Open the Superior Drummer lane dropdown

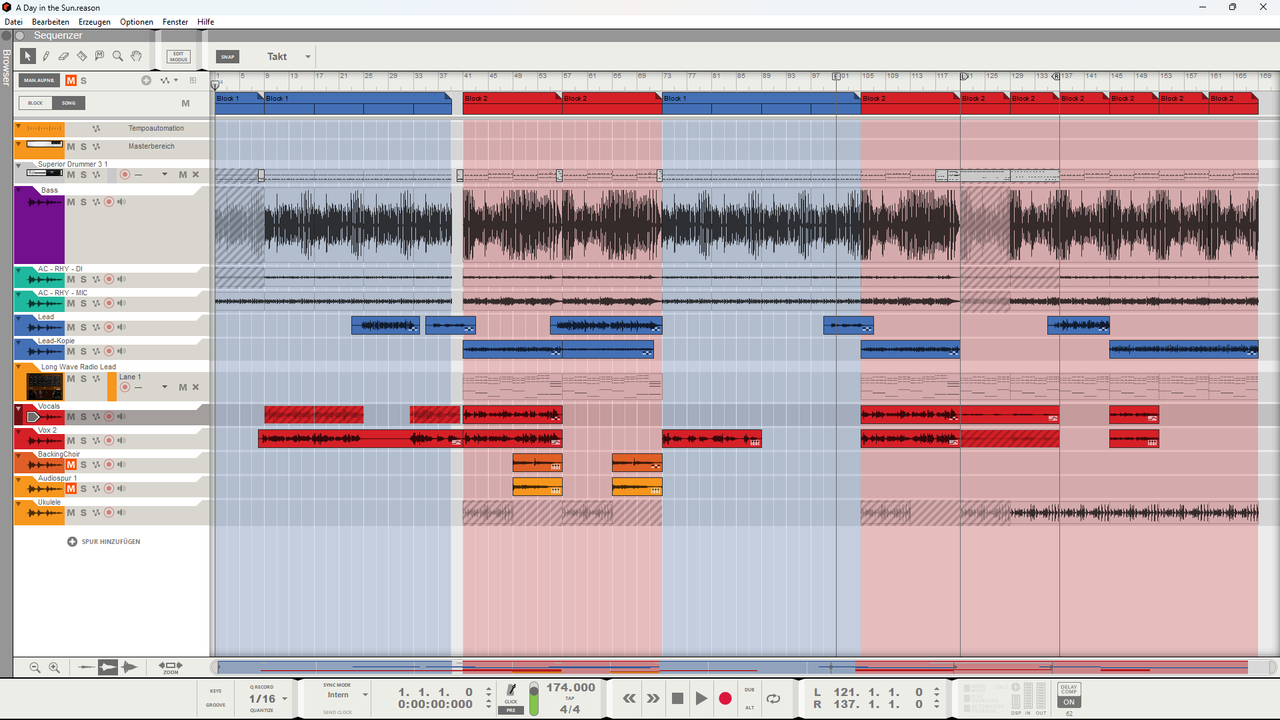[165, 175]
